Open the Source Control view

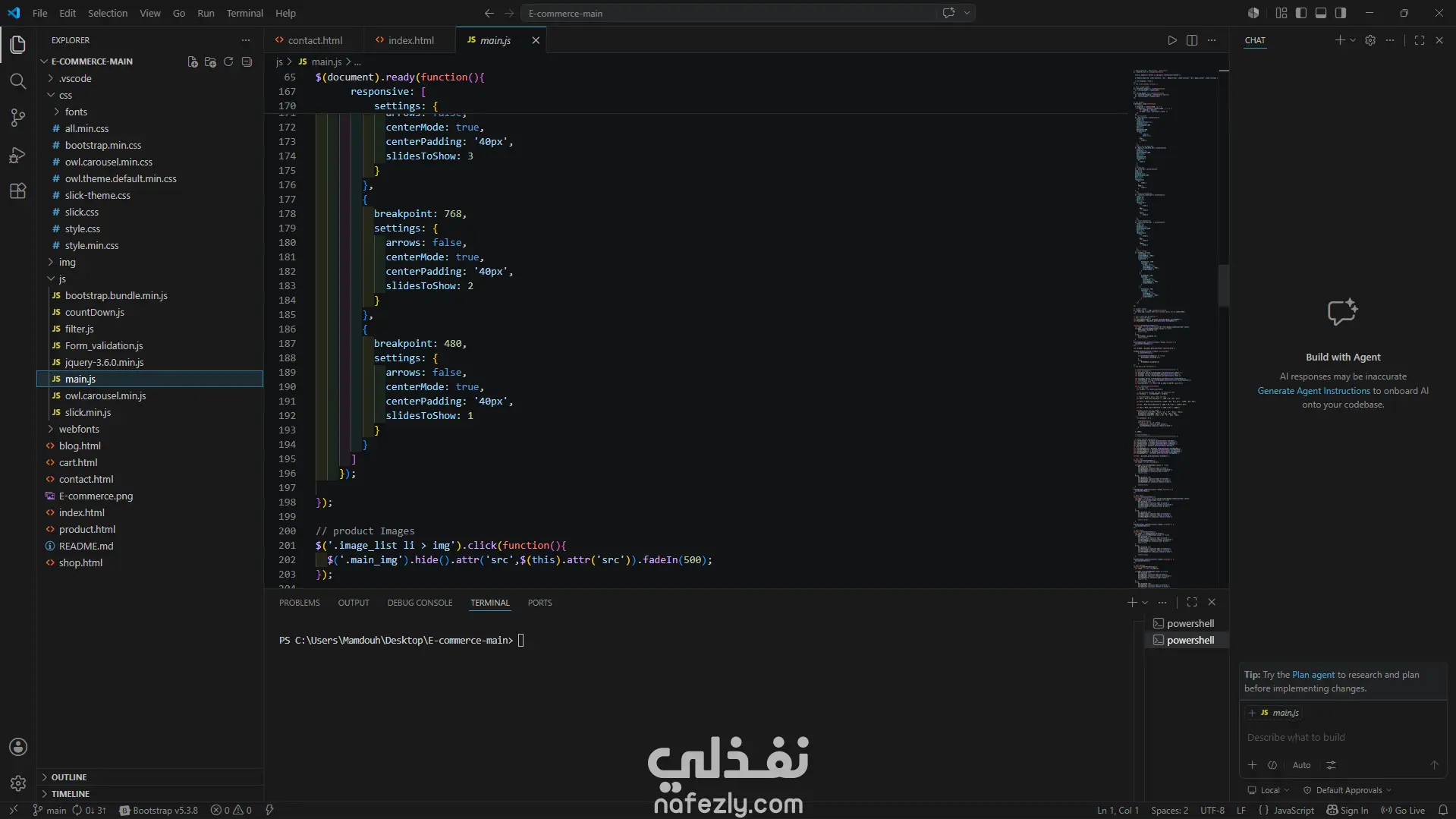click(18, 118)
